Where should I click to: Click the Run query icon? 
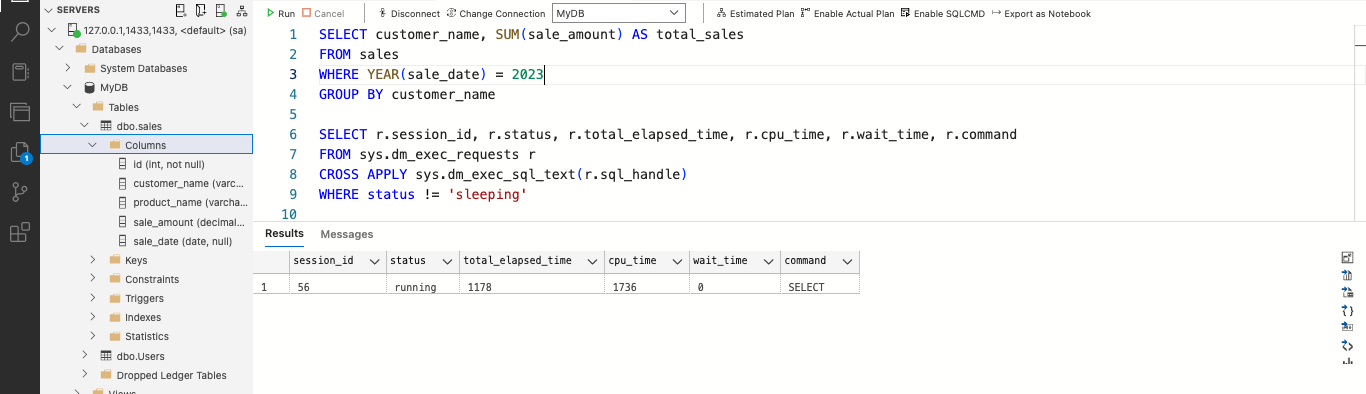tap(270, 14)
